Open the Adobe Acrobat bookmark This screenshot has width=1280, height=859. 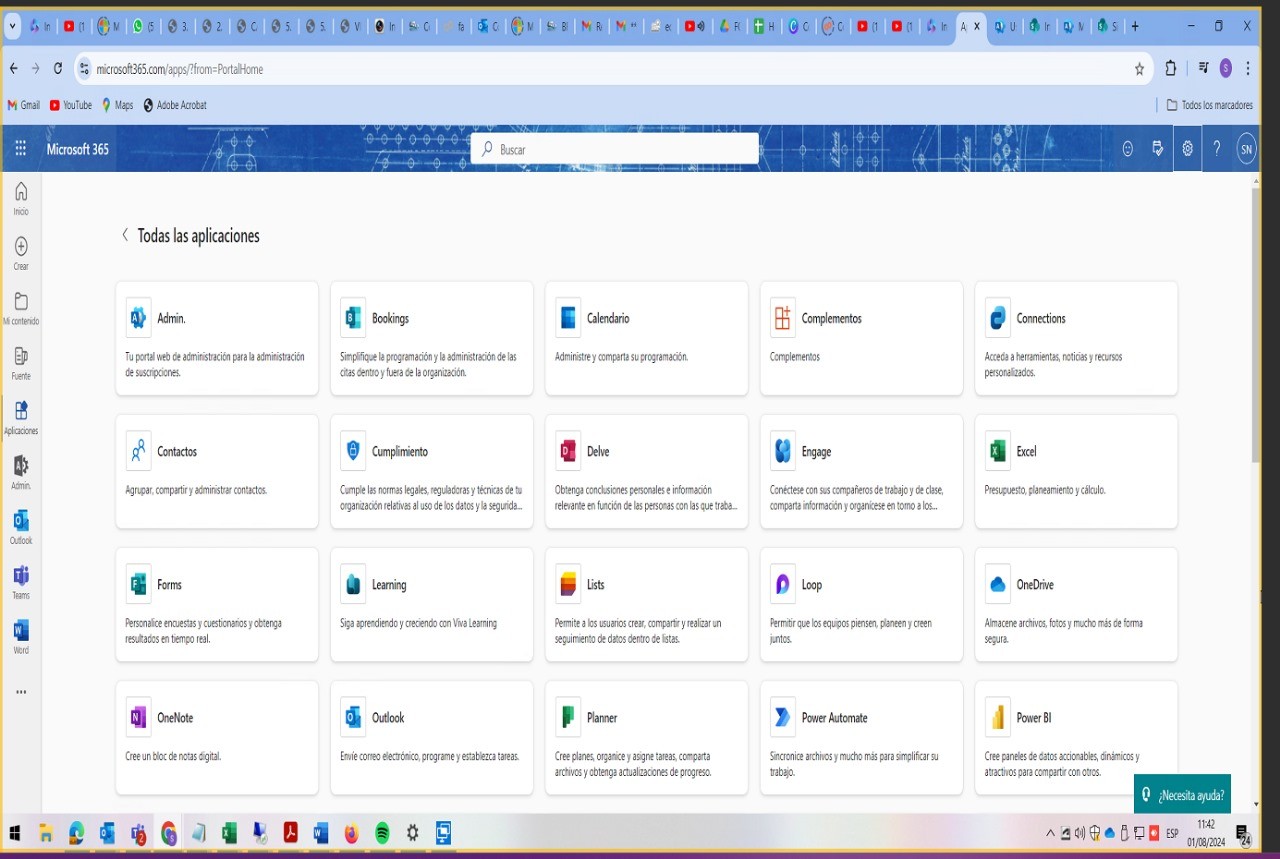175,105
